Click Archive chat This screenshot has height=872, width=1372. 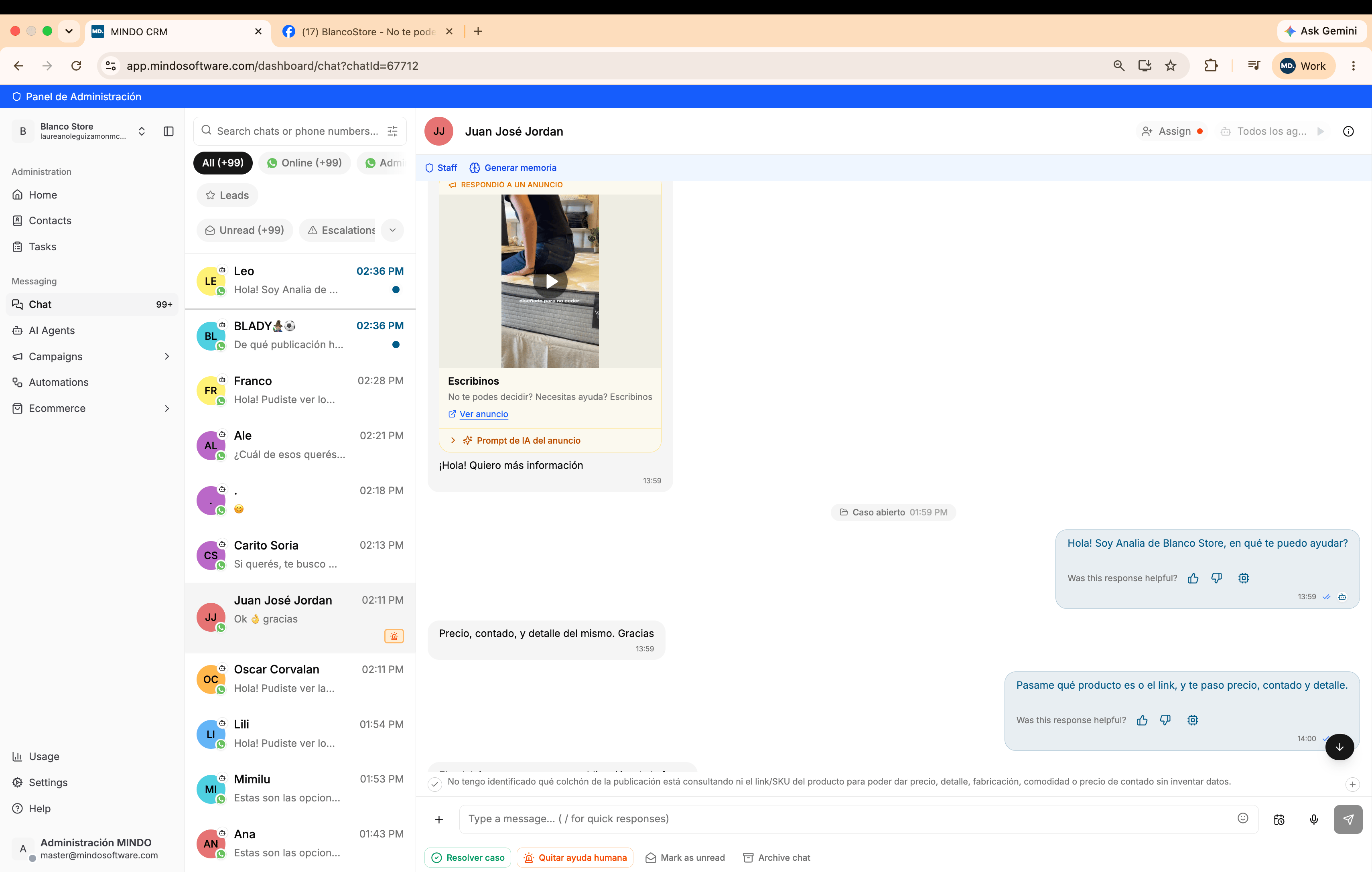point(777,858)
